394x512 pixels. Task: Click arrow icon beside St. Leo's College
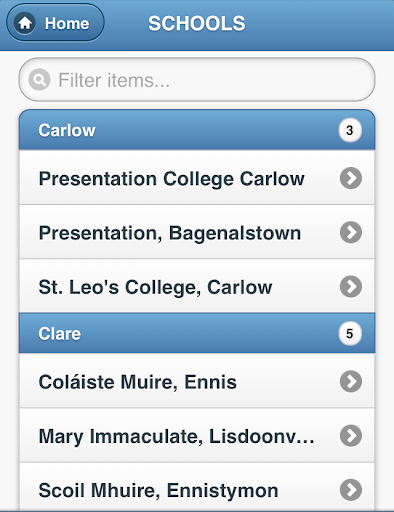point(351,286)
